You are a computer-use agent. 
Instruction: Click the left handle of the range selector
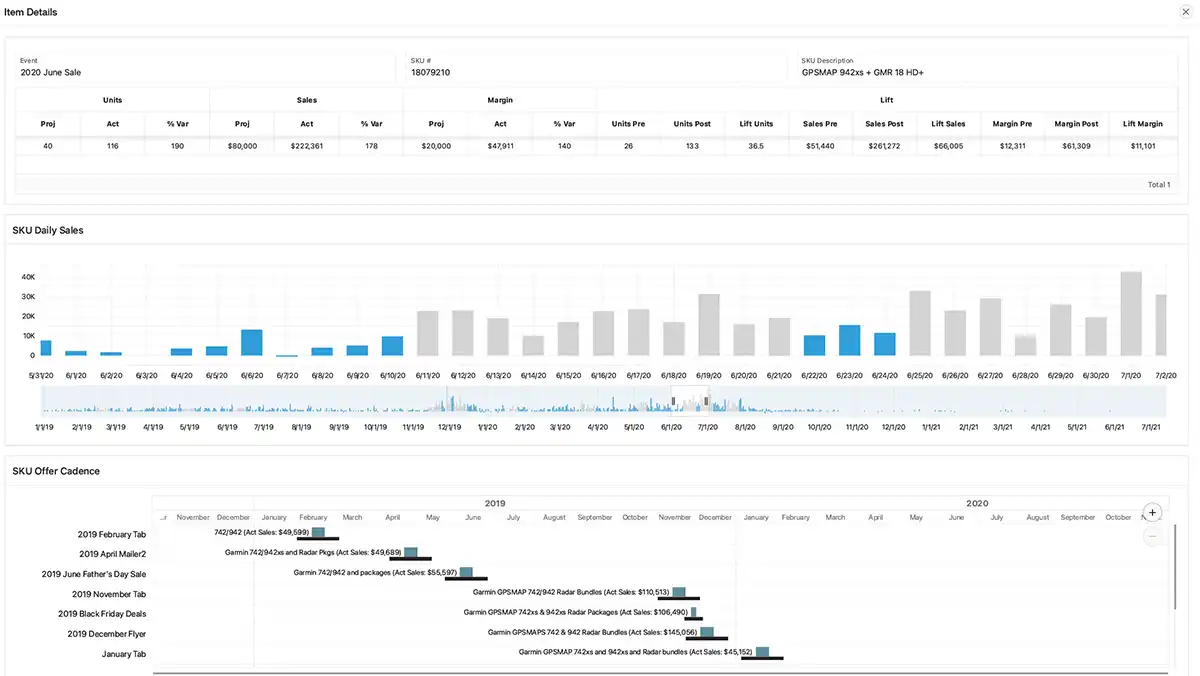tap(673, 401)
